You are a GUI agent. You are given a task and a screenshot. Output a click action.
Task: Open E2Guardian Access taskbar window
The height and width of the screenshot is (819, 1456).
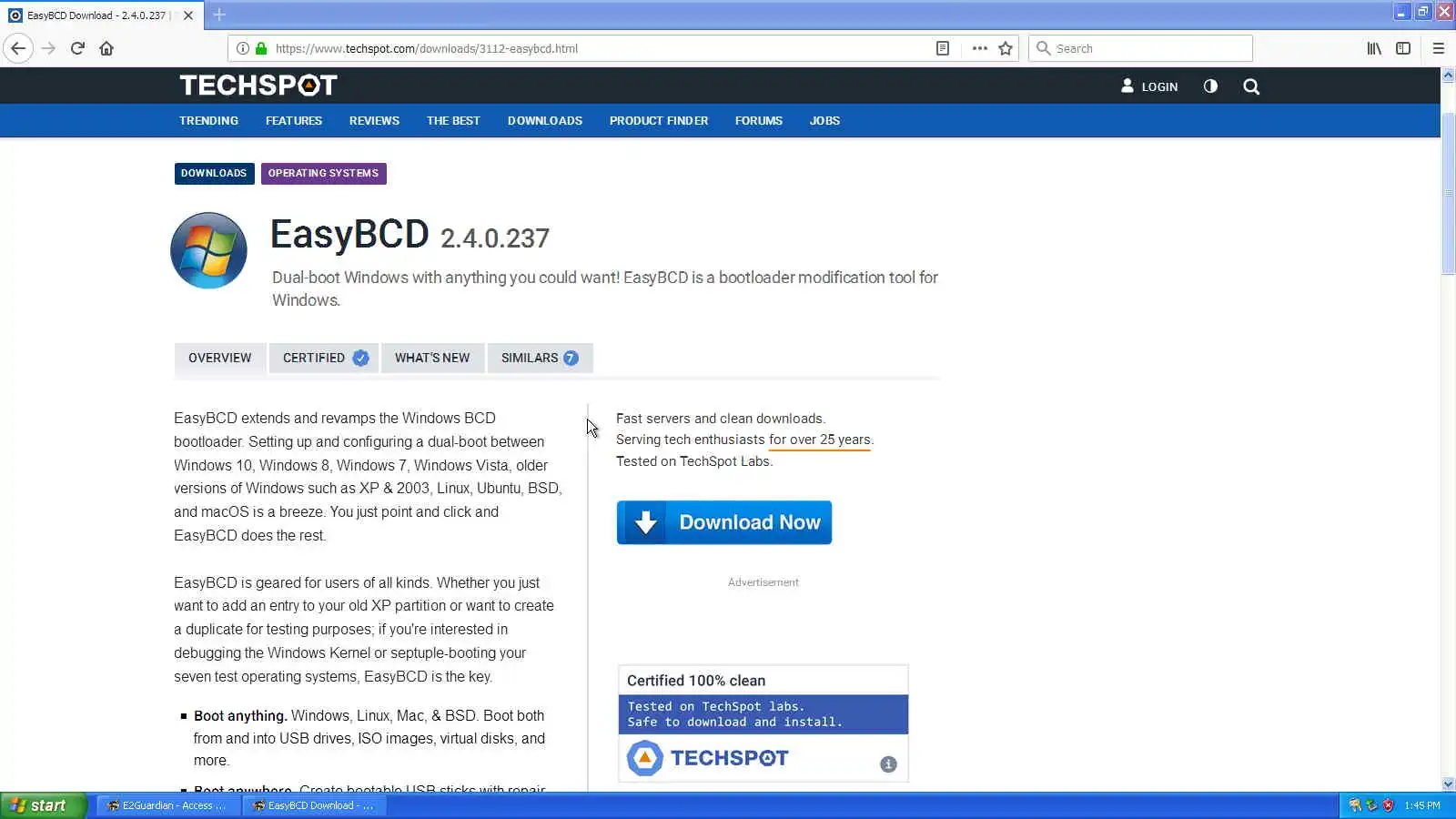(167, 805)
